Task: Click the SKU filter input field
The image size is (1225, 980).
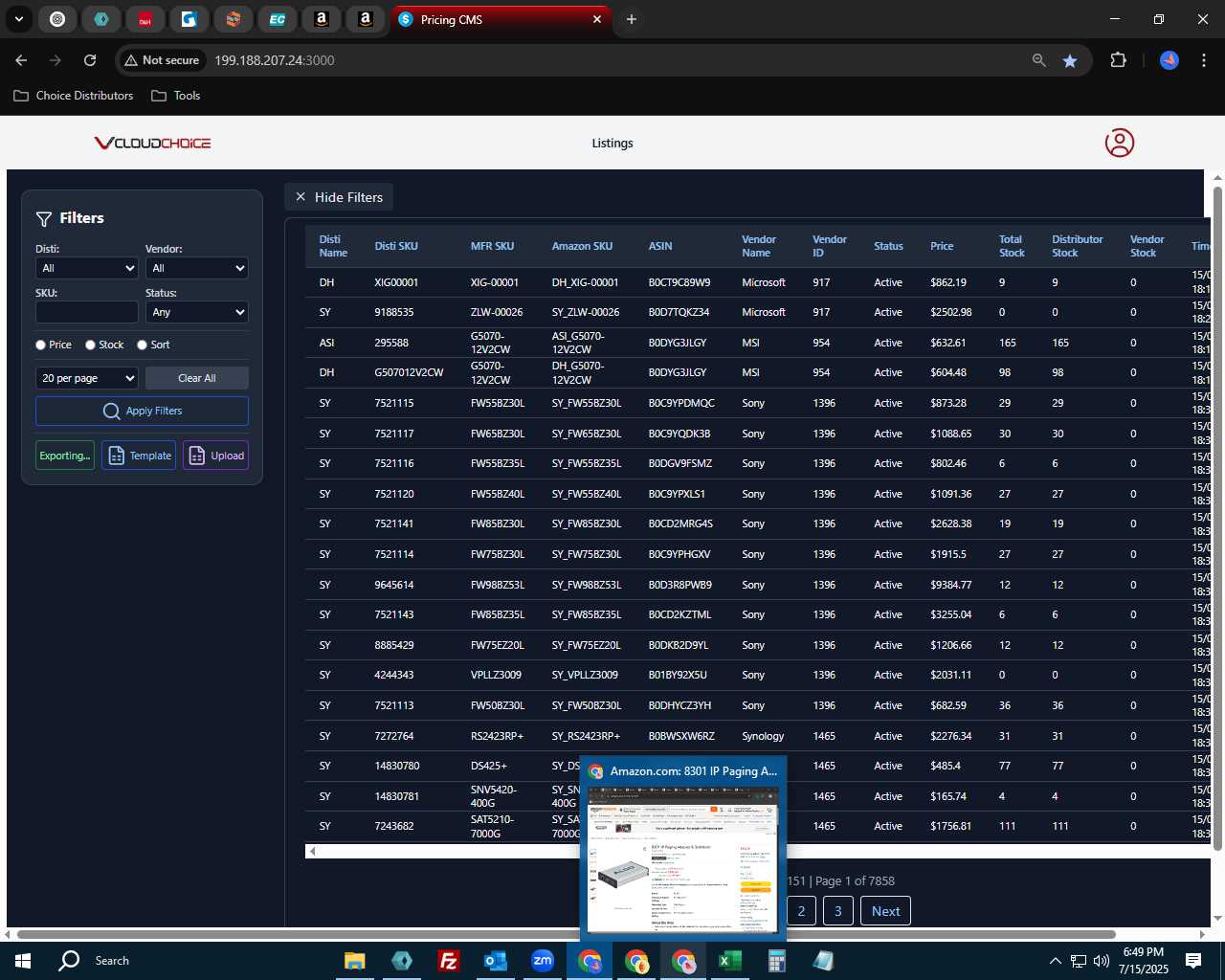Action: coord(87,312)
